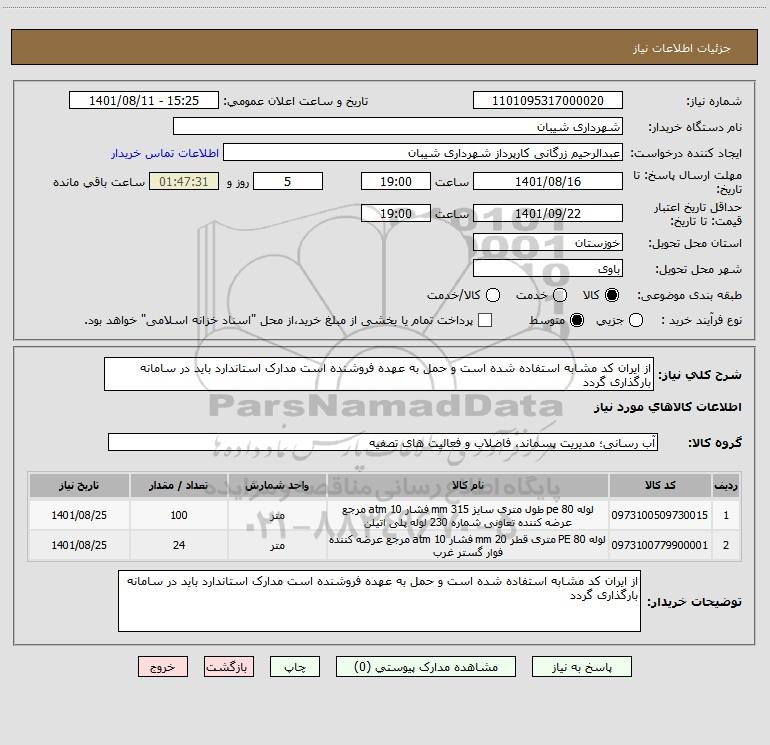Click the جزئیات اطلاعات نیاز header title

pyautogui.click(x=682, y=48)
